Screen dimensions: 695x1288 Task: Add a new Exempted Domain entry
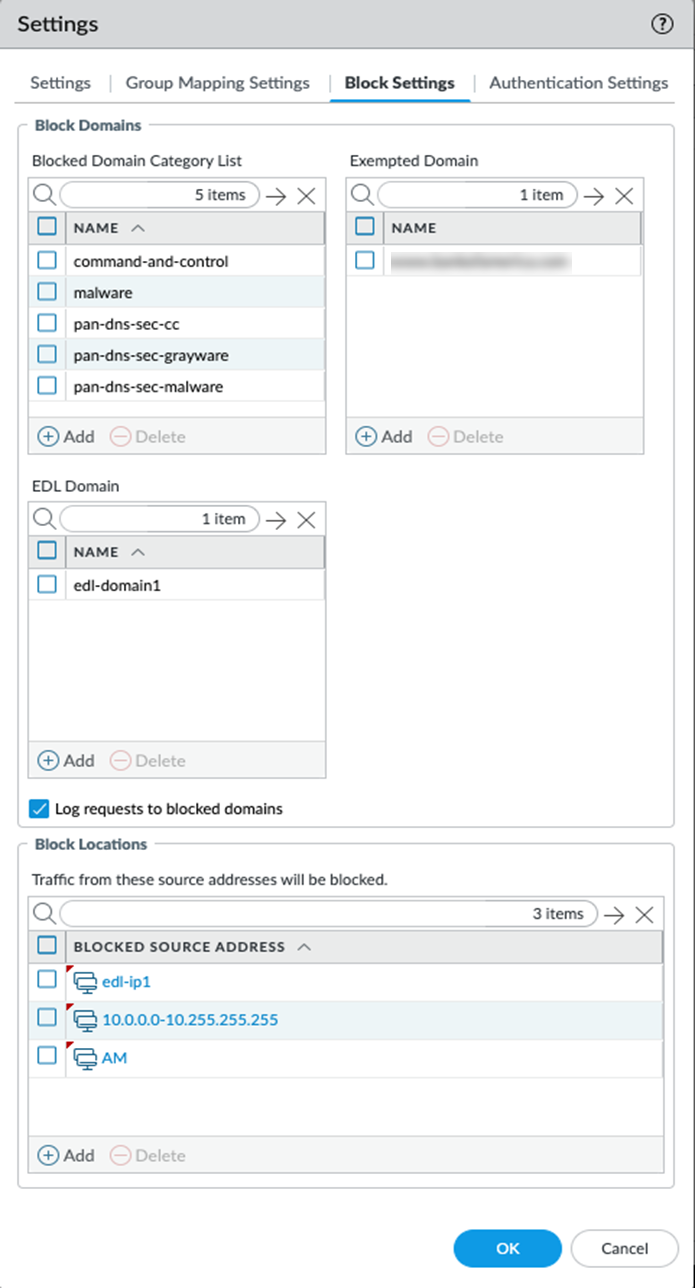(384, 437)
